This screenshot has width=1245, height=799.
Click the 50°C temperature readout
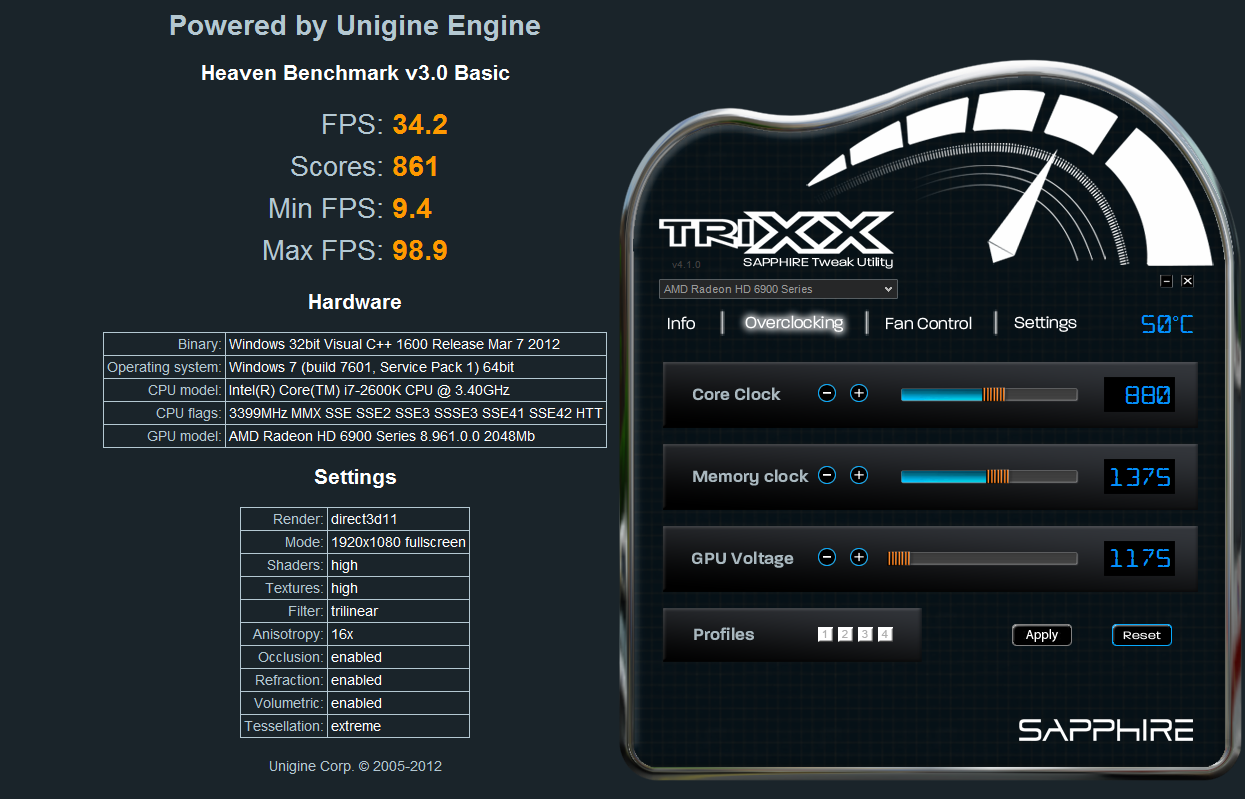pyautogui.click(x=1168, y=324)
